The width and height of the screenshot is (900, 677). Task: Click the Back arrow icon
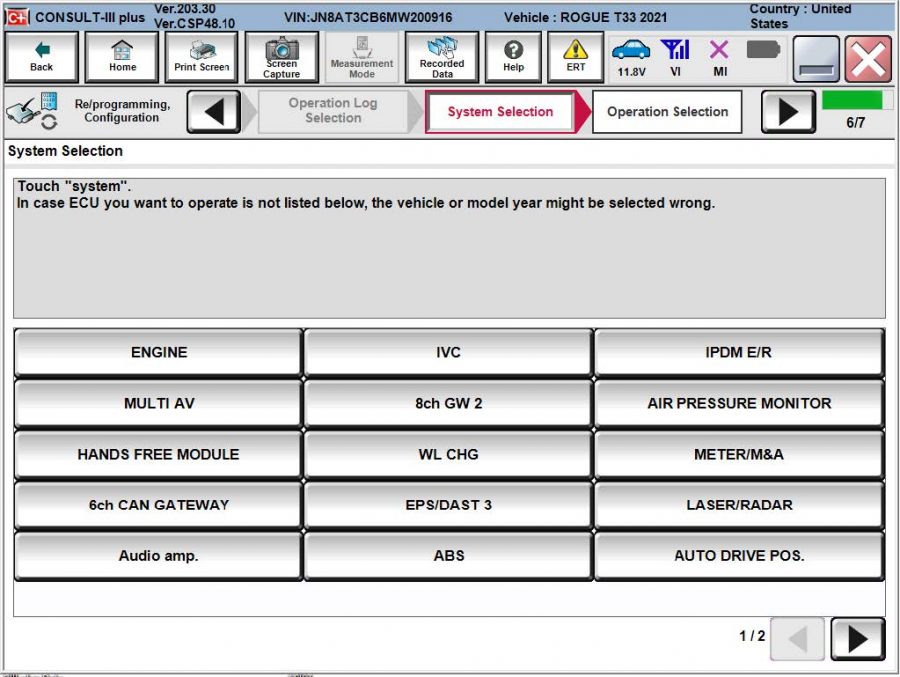point(41,56)
